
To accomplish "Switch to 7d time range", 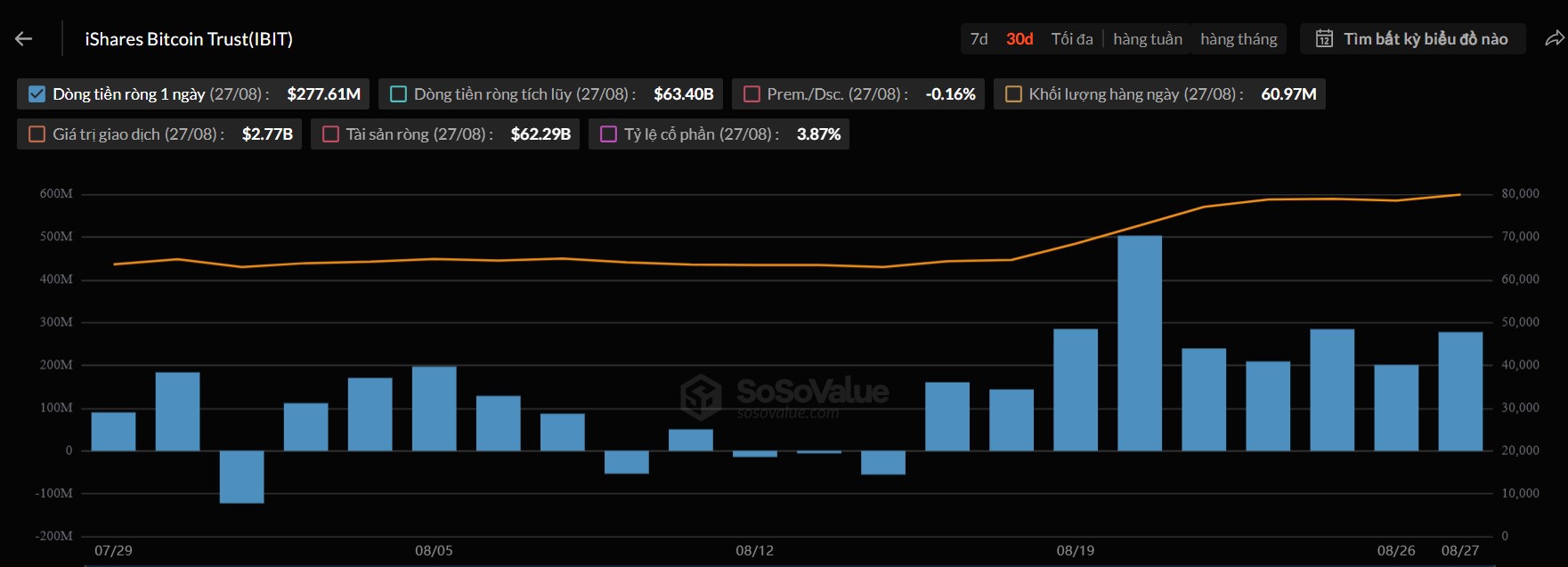I will pos(979,38).
